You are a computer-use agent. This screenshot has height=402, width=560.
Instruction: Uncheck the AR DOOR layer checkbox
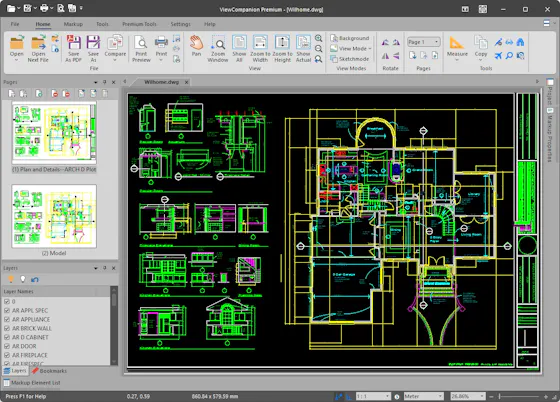[x=7, y=346]
